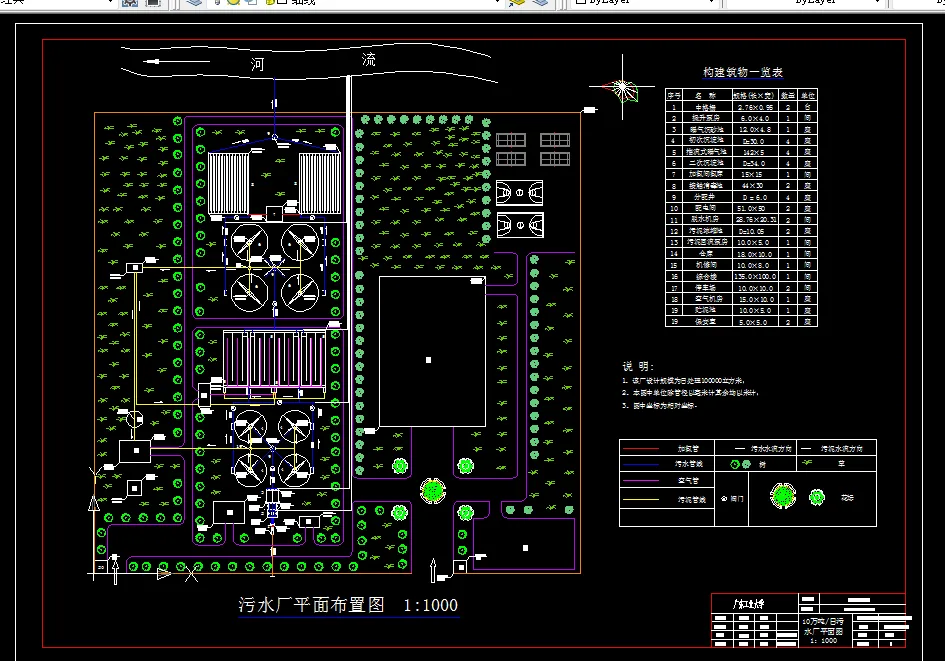Click table cell 135.0×100.0
This screenshot has height=661, width=945.
point(755,277)
